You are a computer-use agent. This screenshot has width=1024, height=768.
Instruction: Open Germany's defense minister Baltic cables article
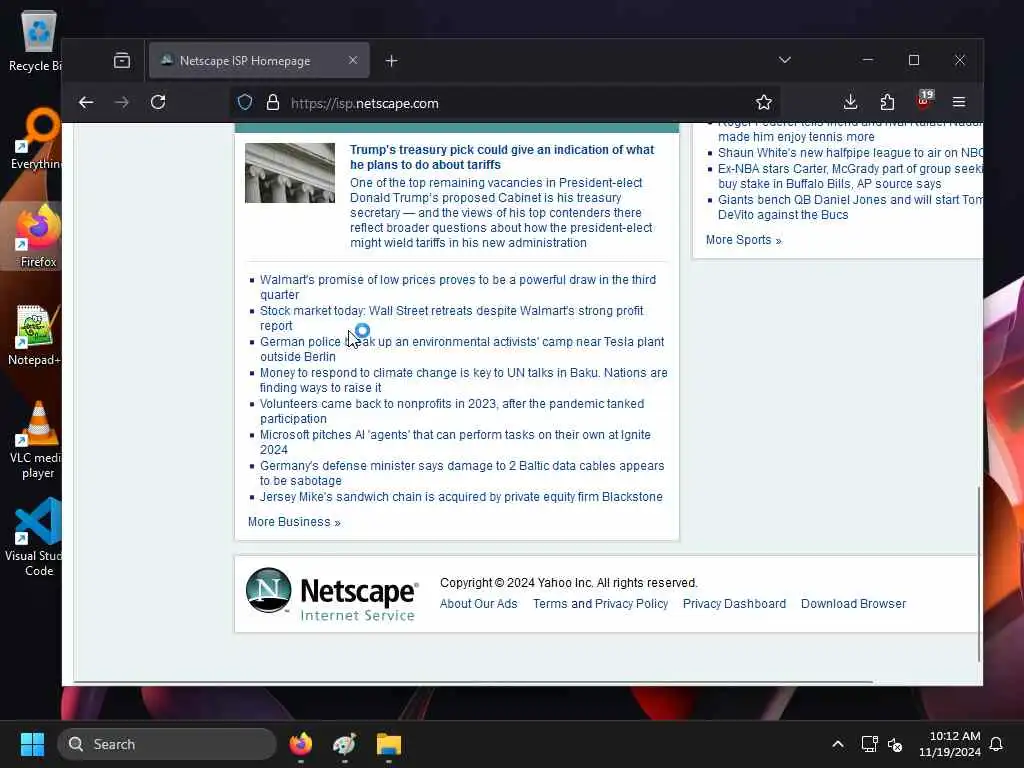pos(462,473)
